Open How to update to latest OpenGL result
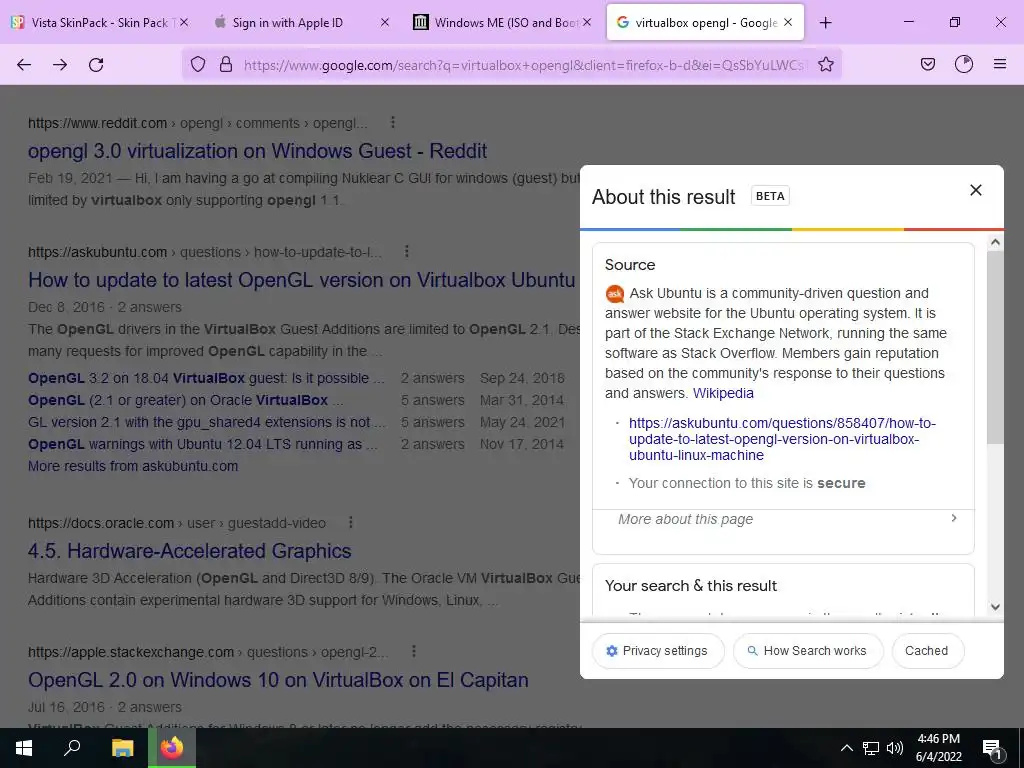The image size is (1024, 768). (302, 280)
